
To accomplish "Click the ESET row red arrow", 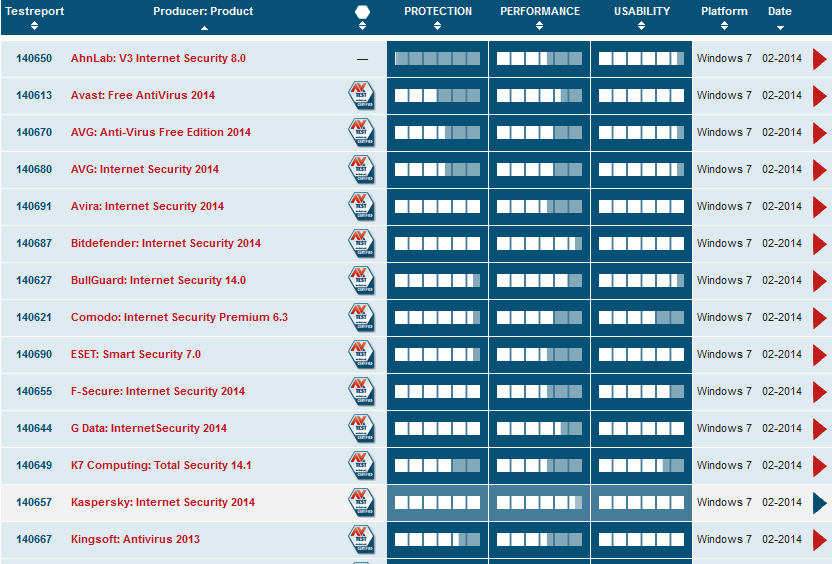I will (x=820, y=355).
